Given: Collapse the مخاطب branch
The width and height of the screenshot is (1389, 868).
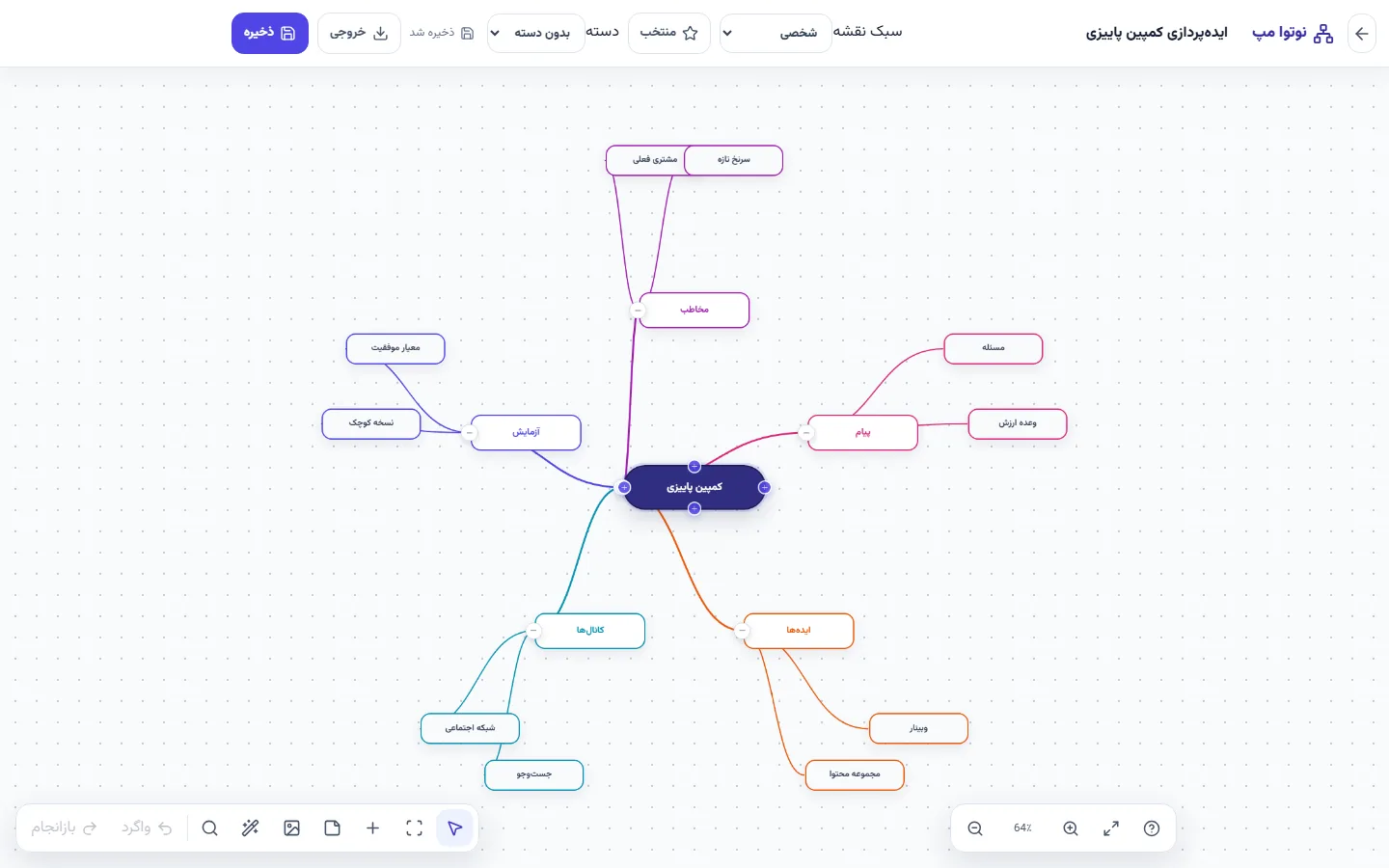Looking at the screenshot, I should (638, 311).
